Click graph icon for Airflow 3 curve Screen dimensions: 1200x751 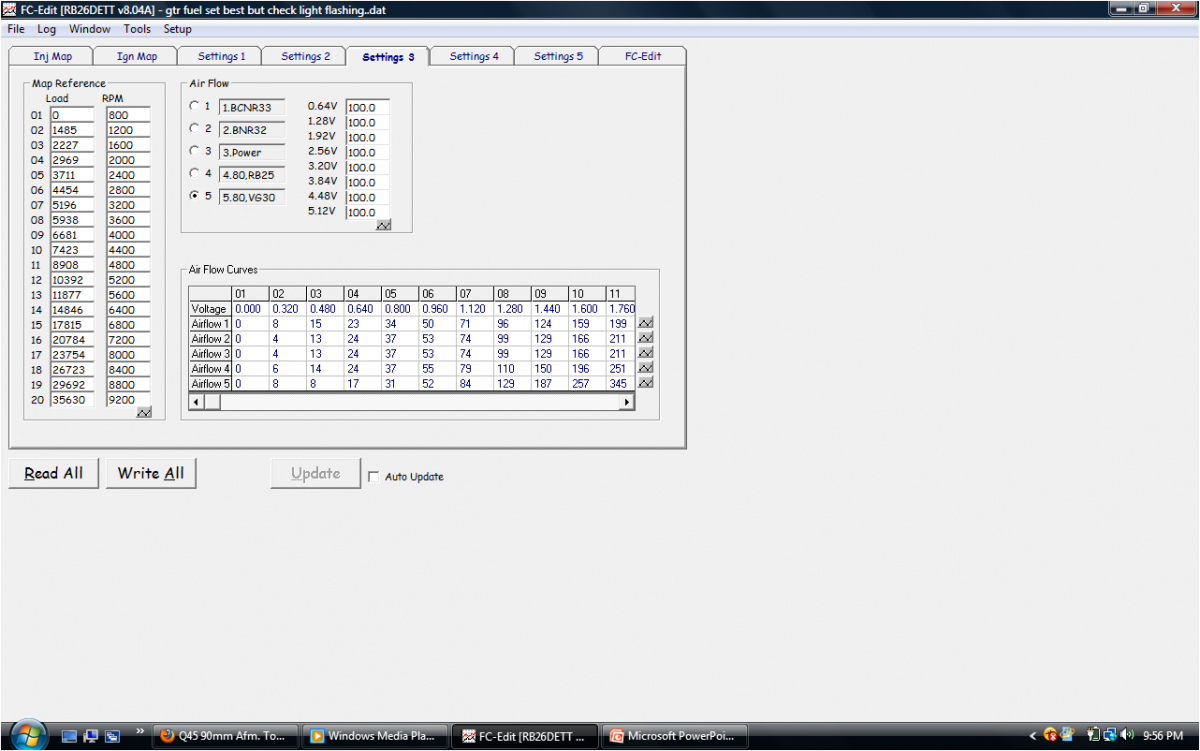pos(645,354)
